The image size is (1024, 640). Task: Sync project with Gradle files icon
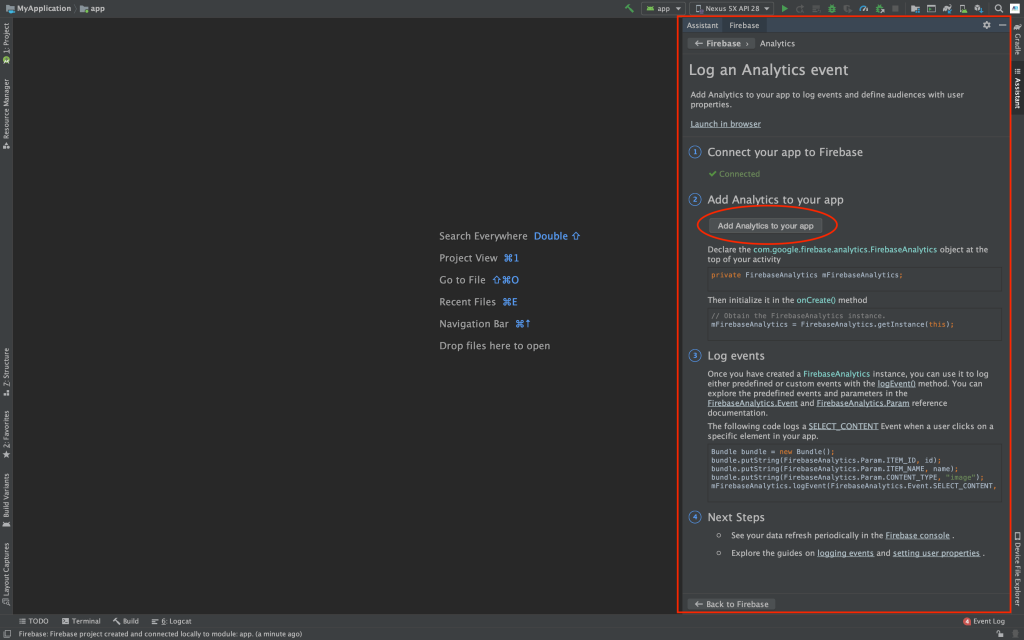947,8
